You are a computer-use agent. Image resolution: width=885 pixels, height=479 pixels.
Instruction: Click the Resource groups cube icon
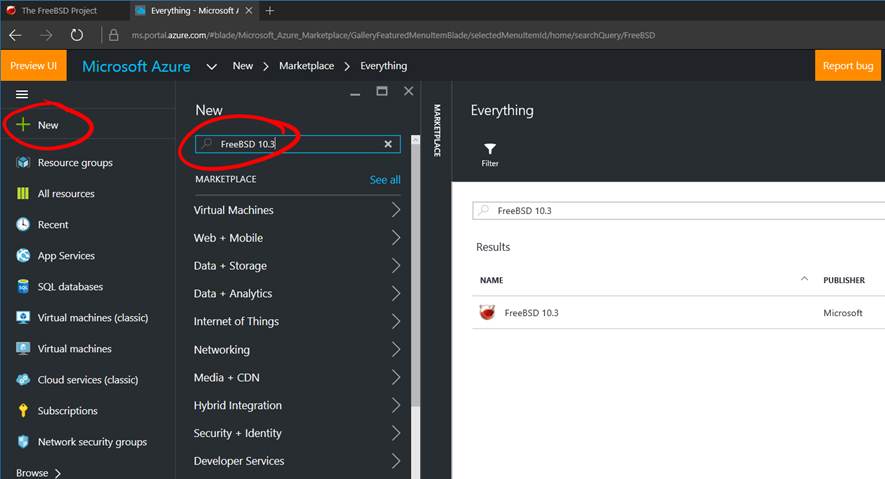pos(23,162)
